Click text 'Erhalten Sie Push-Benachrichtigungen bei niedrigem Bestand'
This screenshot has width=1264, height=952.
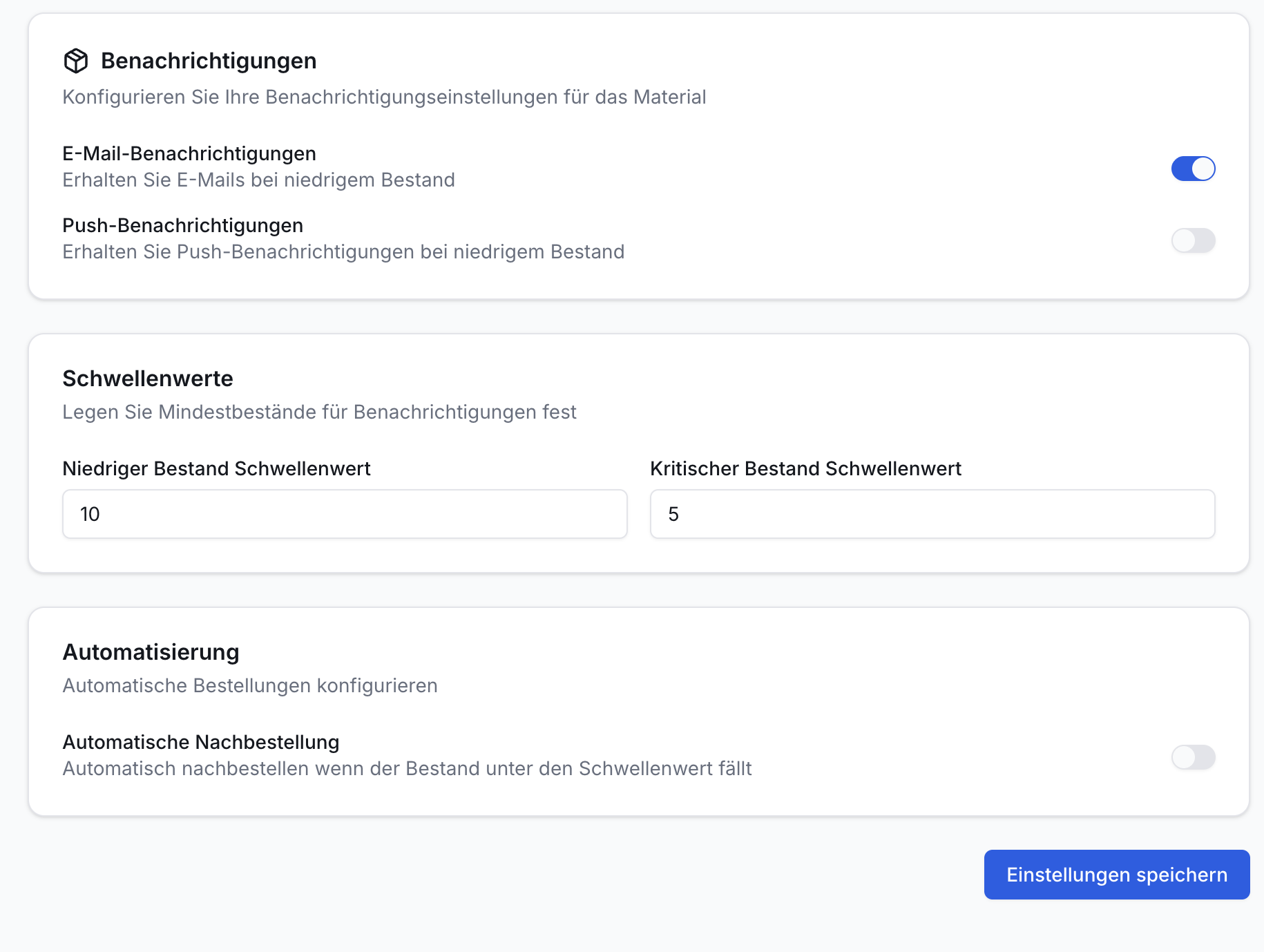coord(344,251)
